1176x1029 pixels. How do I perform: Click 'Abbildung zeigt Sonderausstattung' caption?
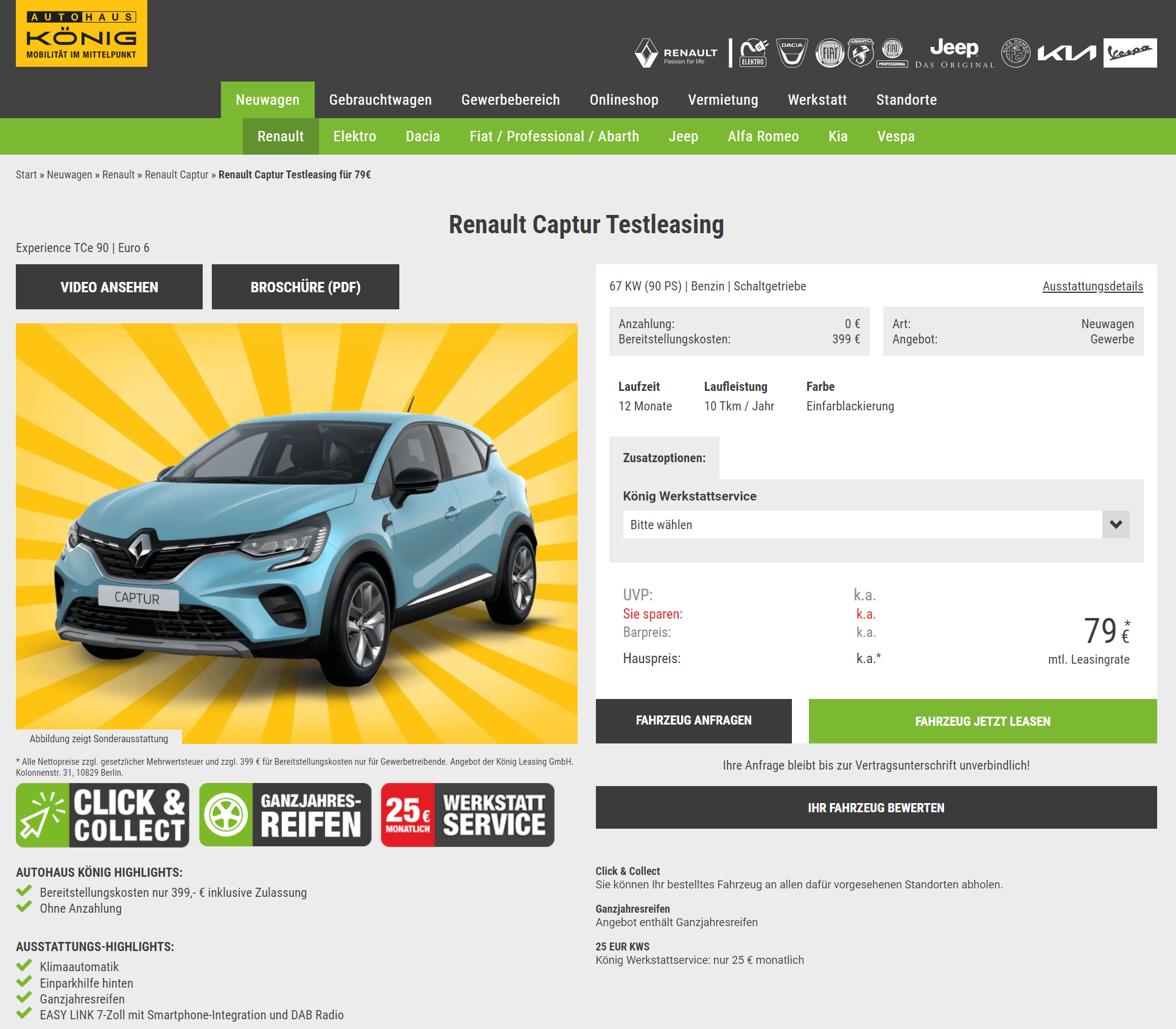point(99,739)
